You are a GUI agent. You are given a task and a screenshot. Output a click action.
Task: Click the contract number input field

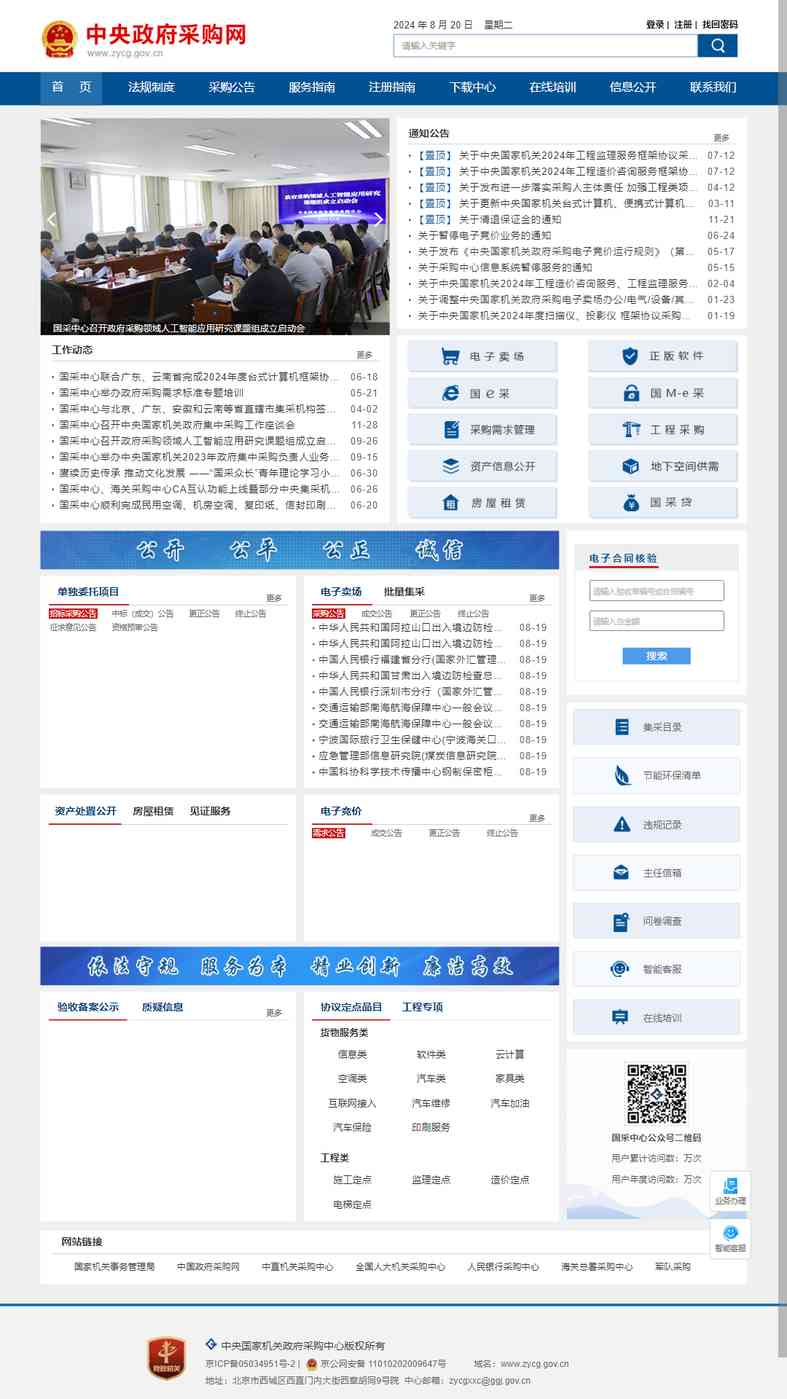tap(656, 591)
